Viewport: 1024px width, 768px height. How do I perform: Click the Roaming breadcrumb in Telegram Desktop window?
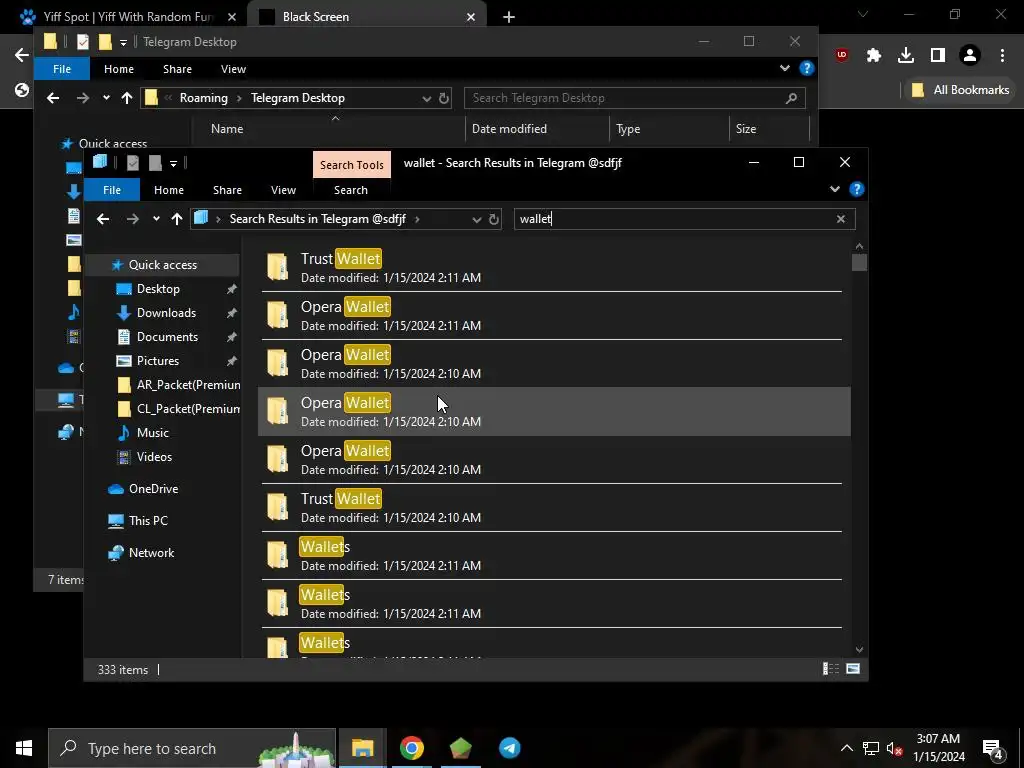coord(204,98)
